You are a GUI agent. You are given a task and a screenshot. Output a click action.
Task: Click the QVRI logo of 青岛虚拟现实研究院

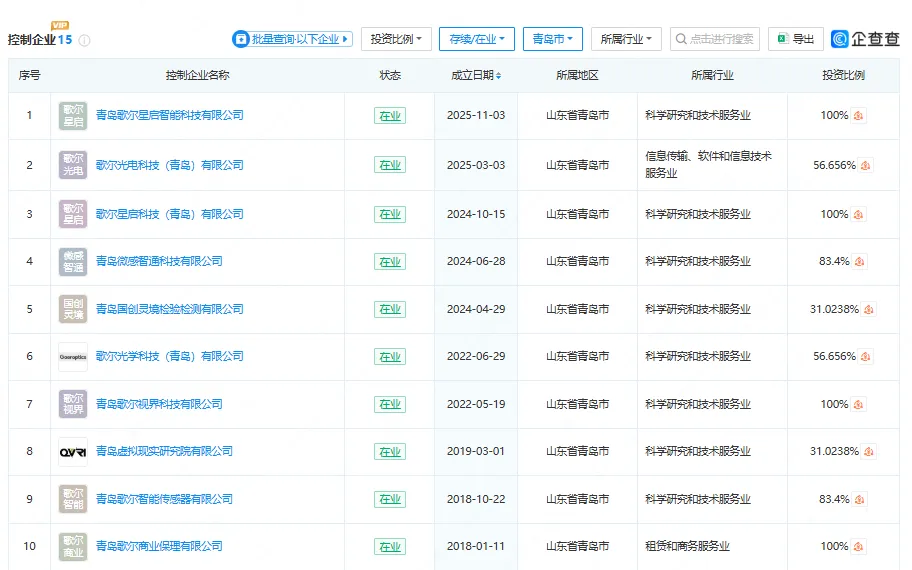(x=73, y=452)
